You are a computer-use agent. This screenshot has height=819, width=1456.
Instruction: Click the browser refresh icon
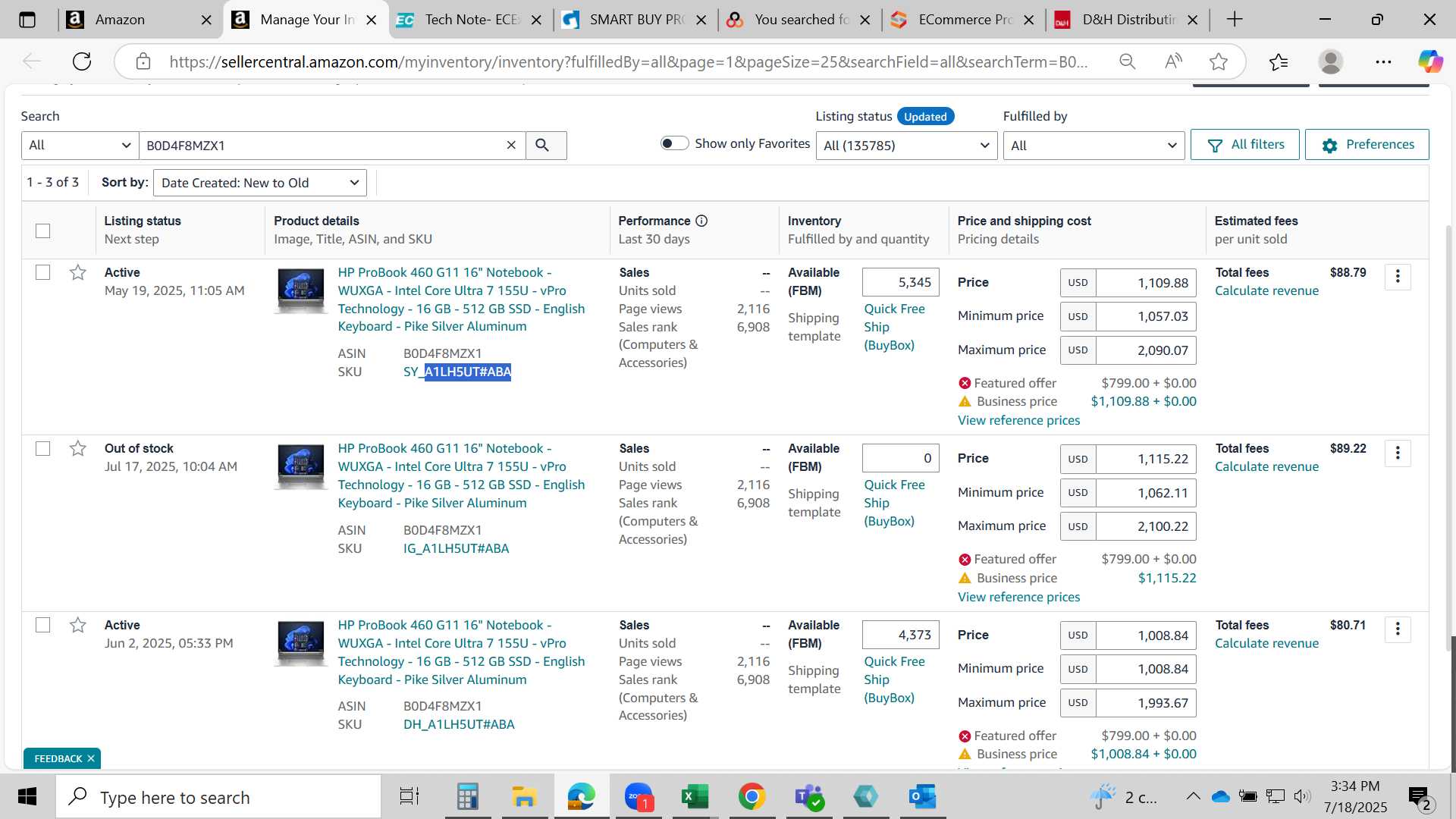pyautogui.click(x=82, y=61)
